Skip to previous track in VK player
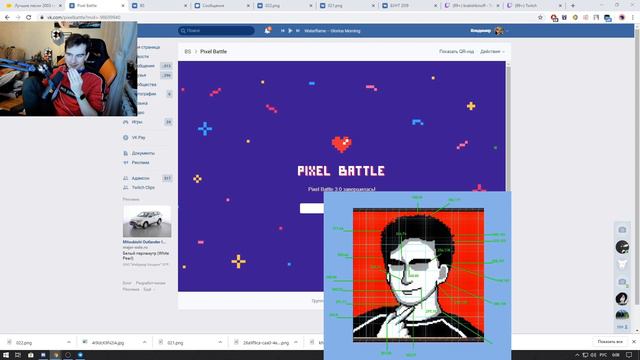This screenshot has height=360, width=640. tap(282, 31)
